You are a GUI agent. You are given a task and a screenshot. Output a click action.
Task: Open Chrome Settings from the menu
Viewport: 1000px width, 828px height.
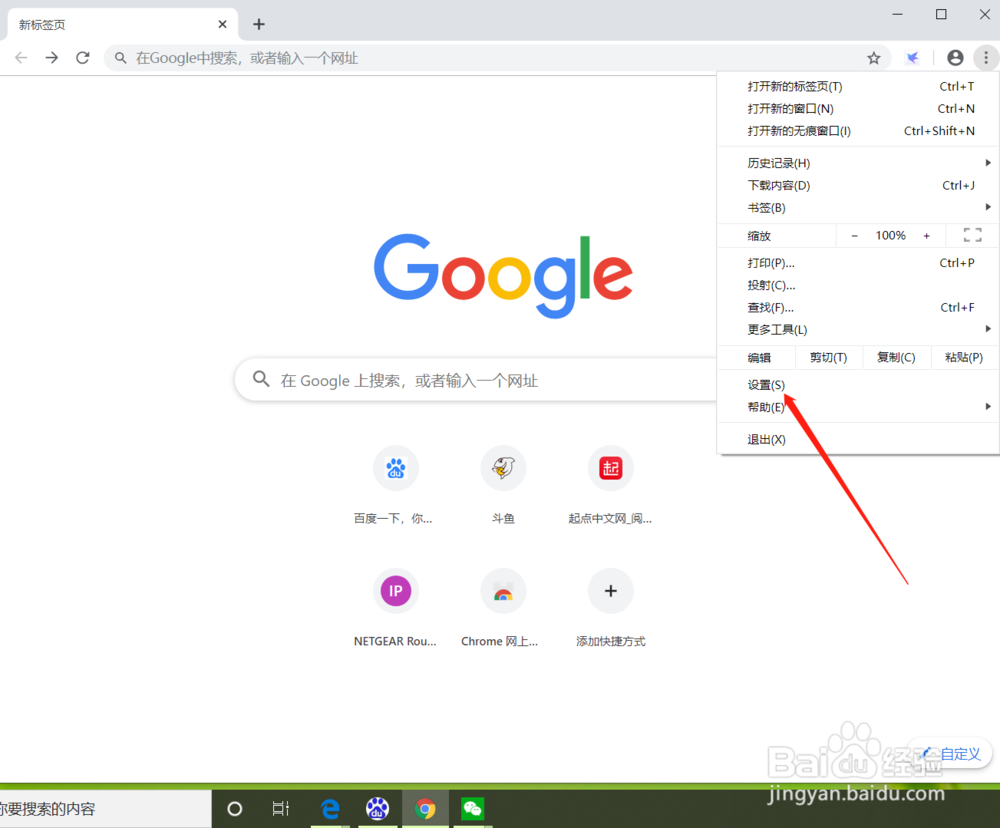(x=764, y=384)
